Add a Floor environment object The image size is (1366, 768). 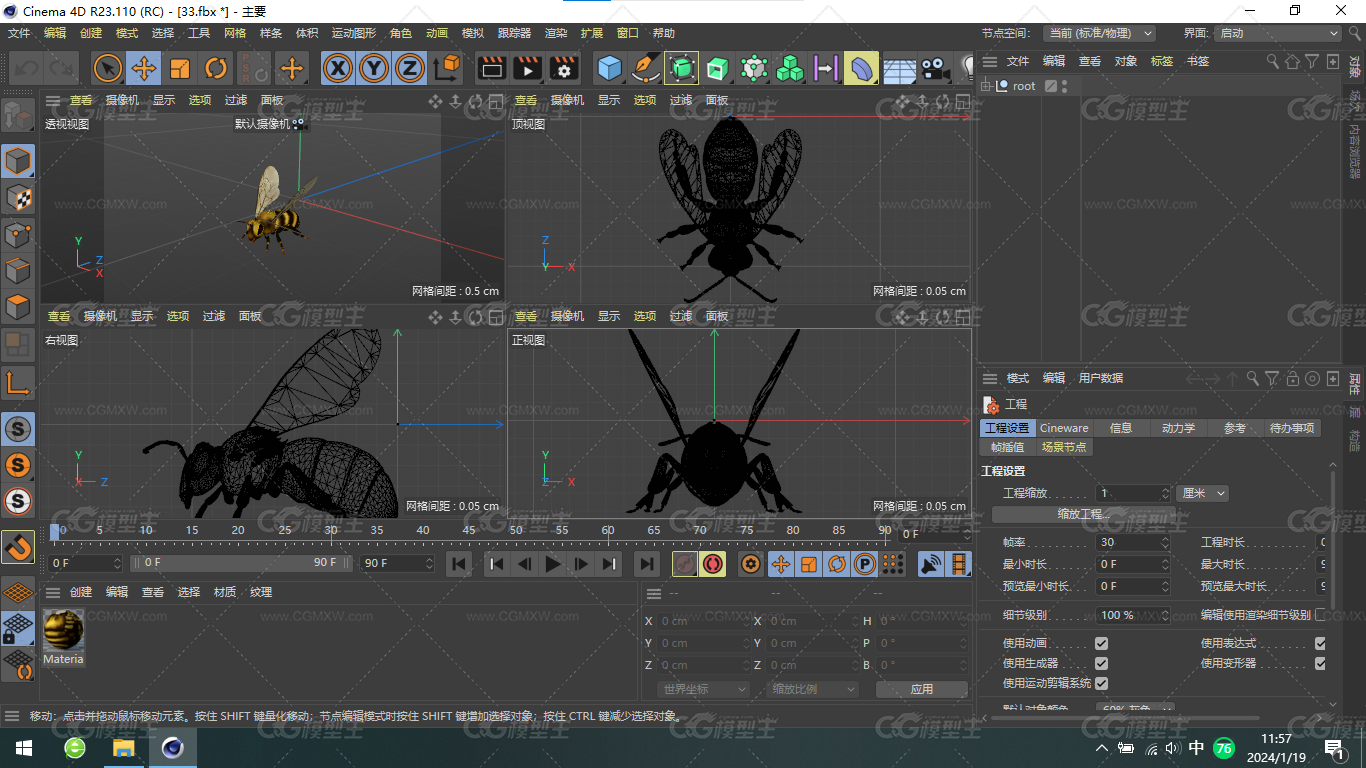click(898, 69)
